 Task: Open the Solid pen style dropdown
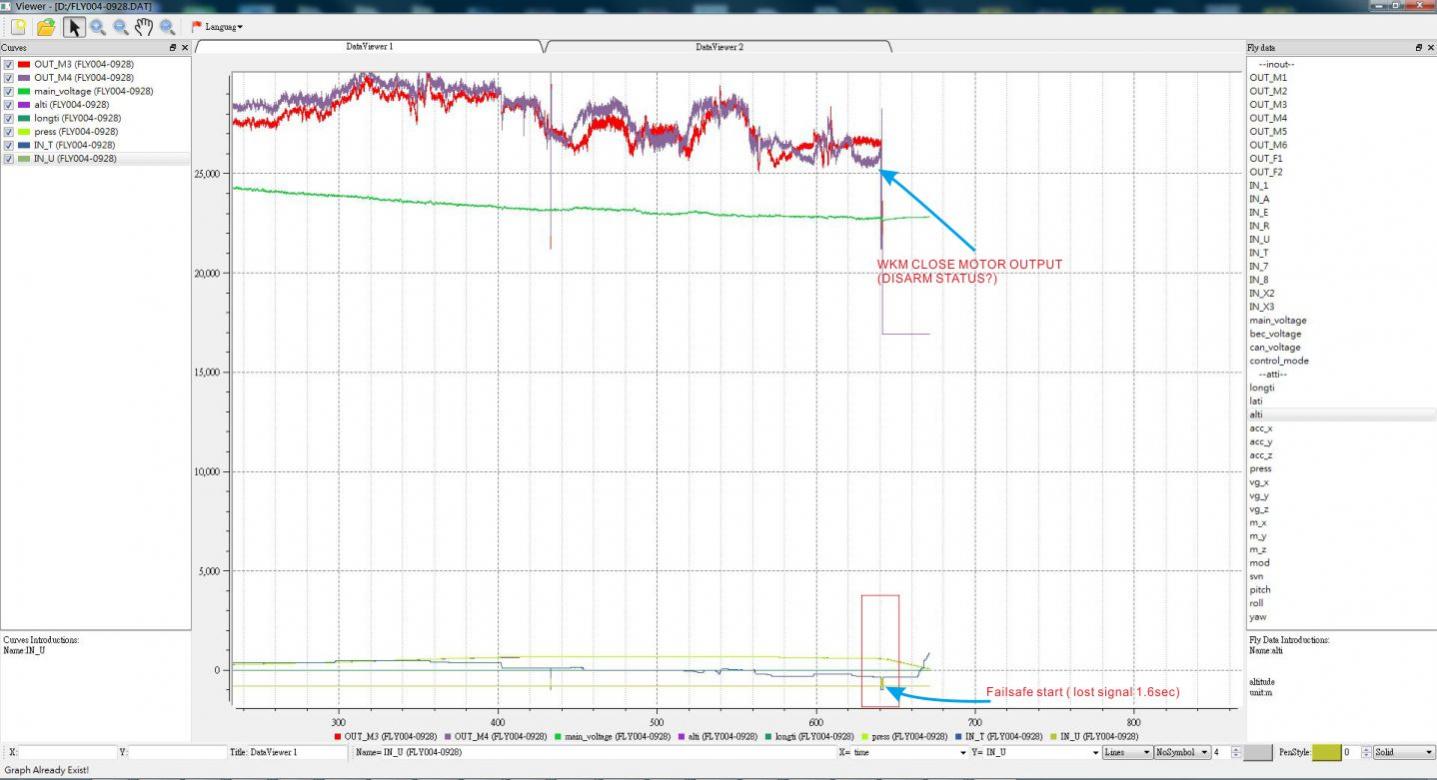(1402, 752)
